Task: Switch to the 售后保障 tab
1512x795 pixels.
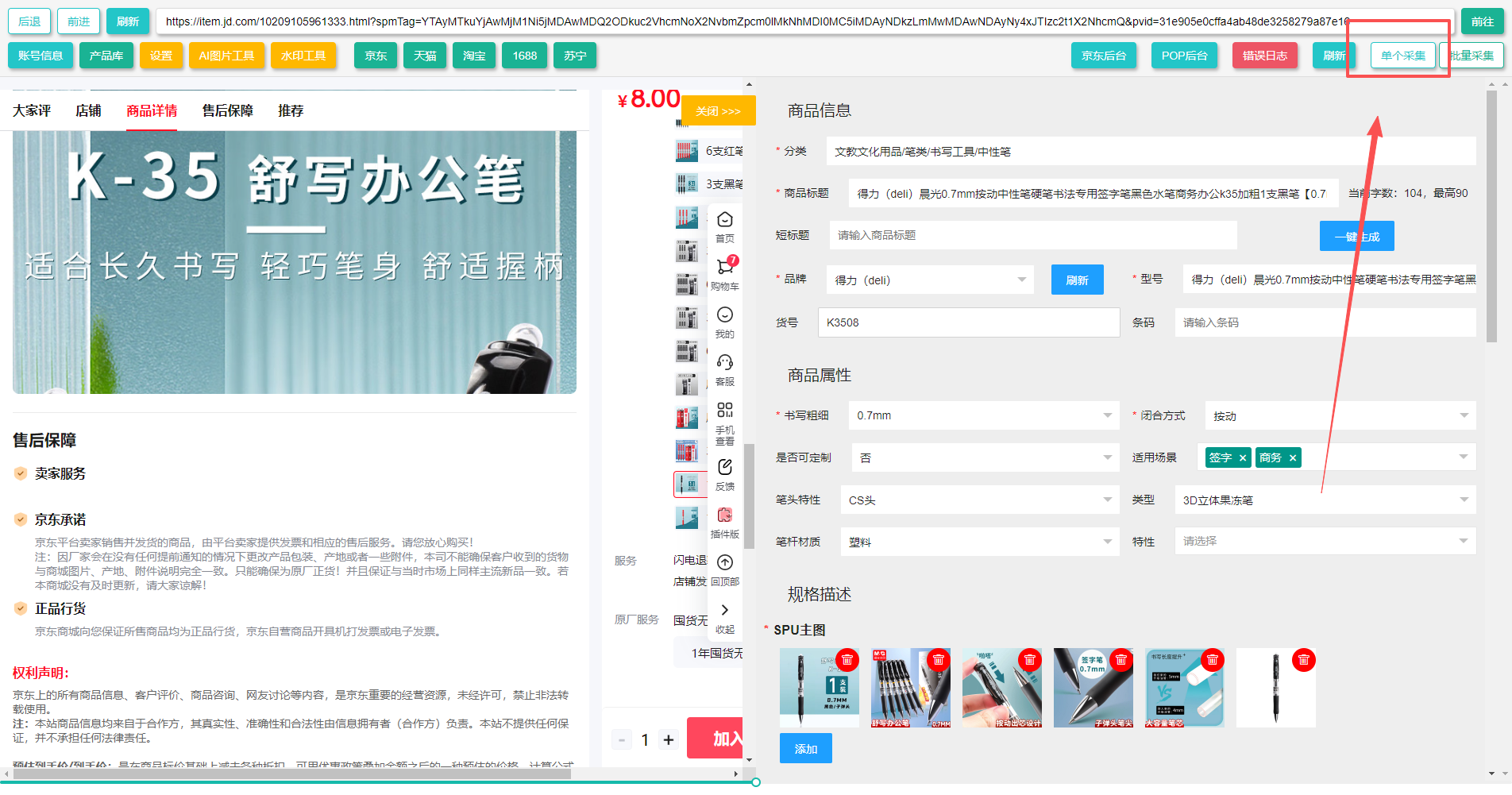Action: point(227,110)
